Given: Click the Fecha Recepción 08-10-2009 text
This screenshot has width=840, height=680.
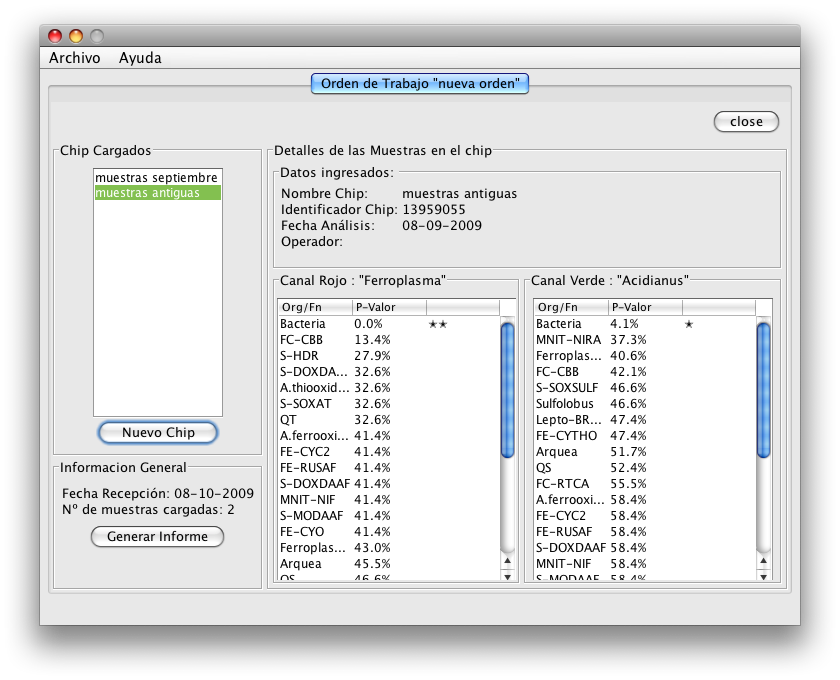Looking at the screenshot, I should (158, 494).
